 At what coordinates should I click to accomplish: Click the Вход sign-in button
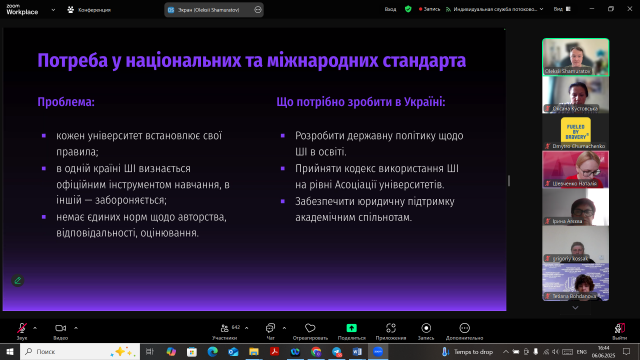390,9
